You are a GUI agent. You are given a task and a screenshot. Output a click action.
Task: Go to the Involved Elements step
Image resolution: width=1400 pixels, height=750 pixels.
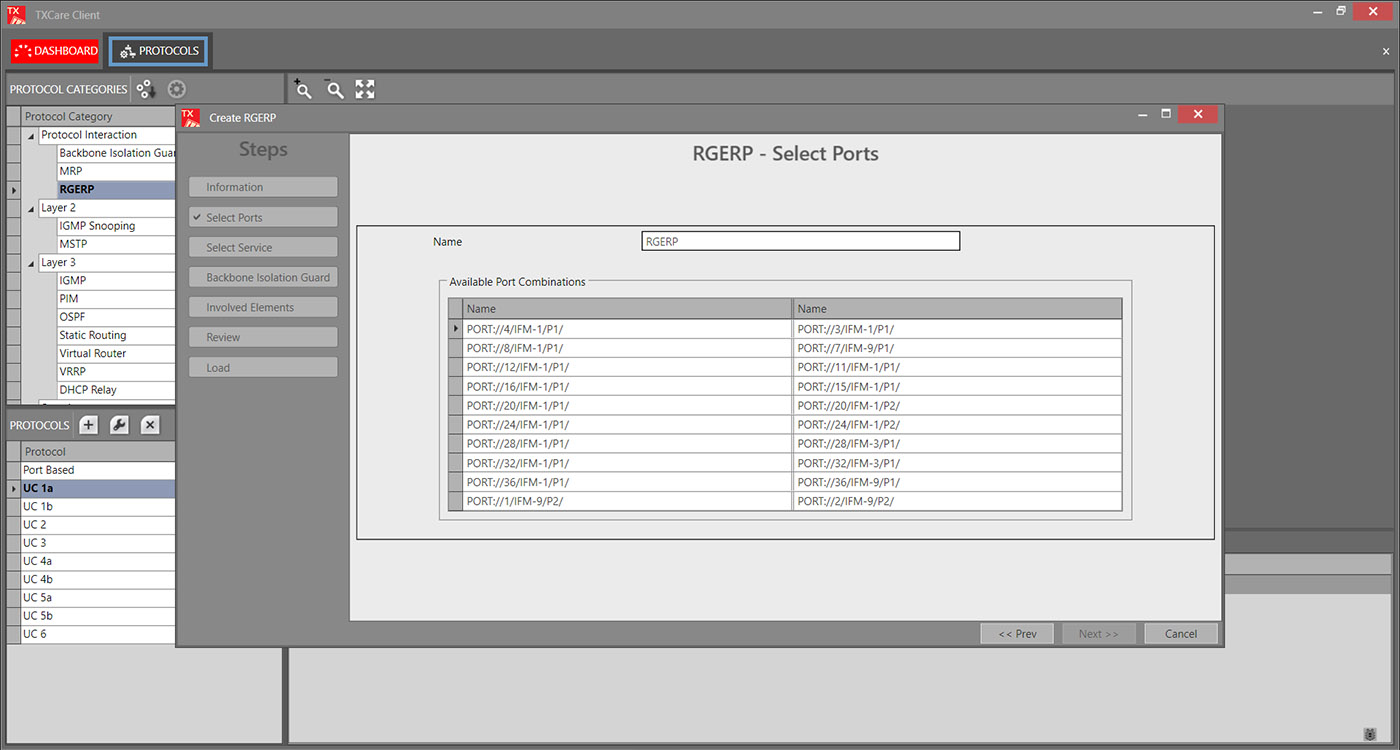click(x=263, y=307)
